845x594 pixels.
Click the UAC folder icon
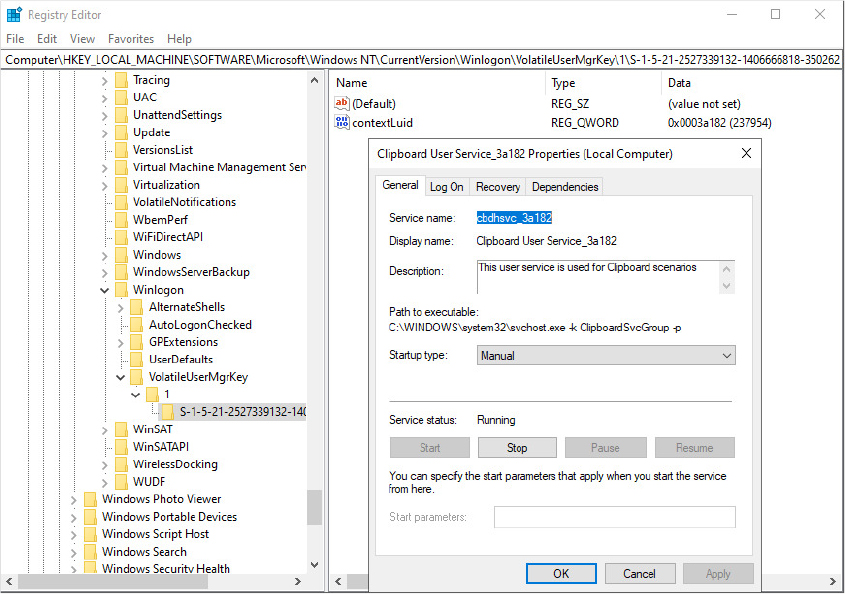122,98
